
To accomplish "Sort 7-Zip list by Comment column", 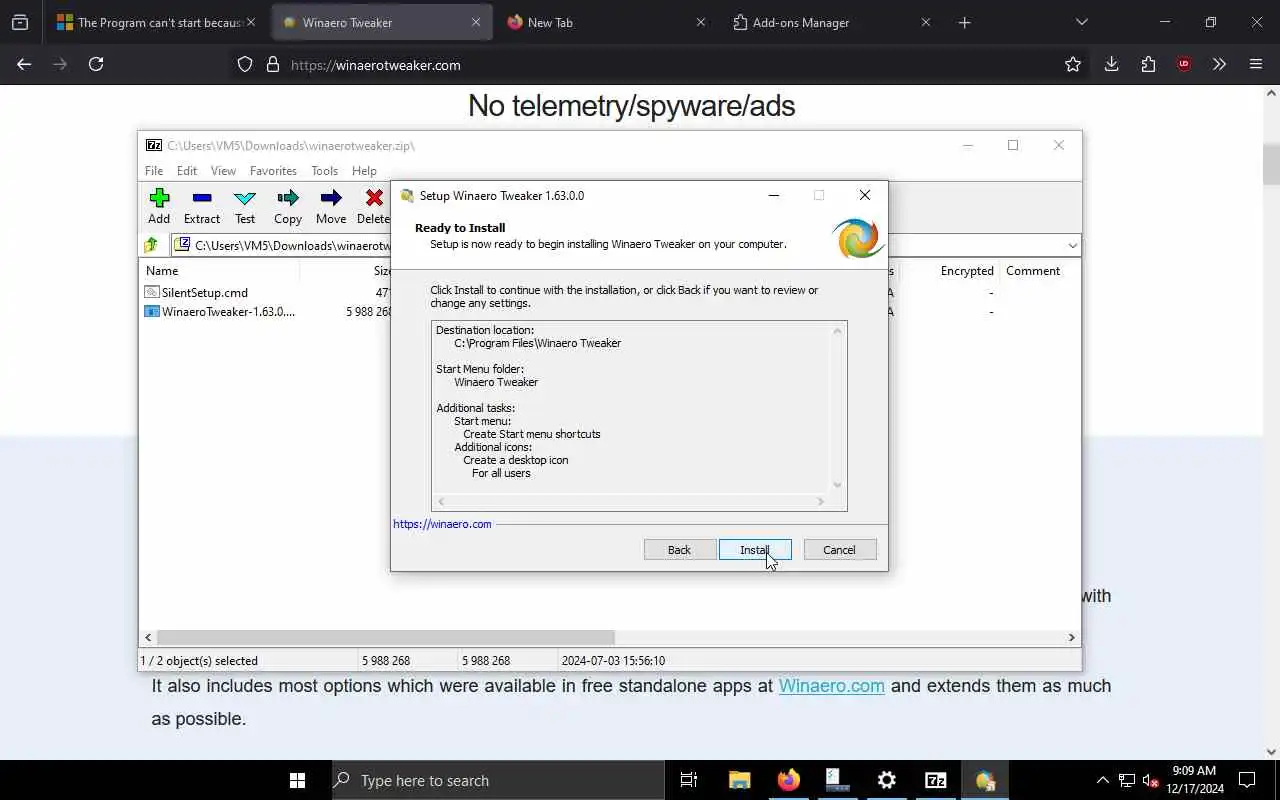I will coord(1033,271).
